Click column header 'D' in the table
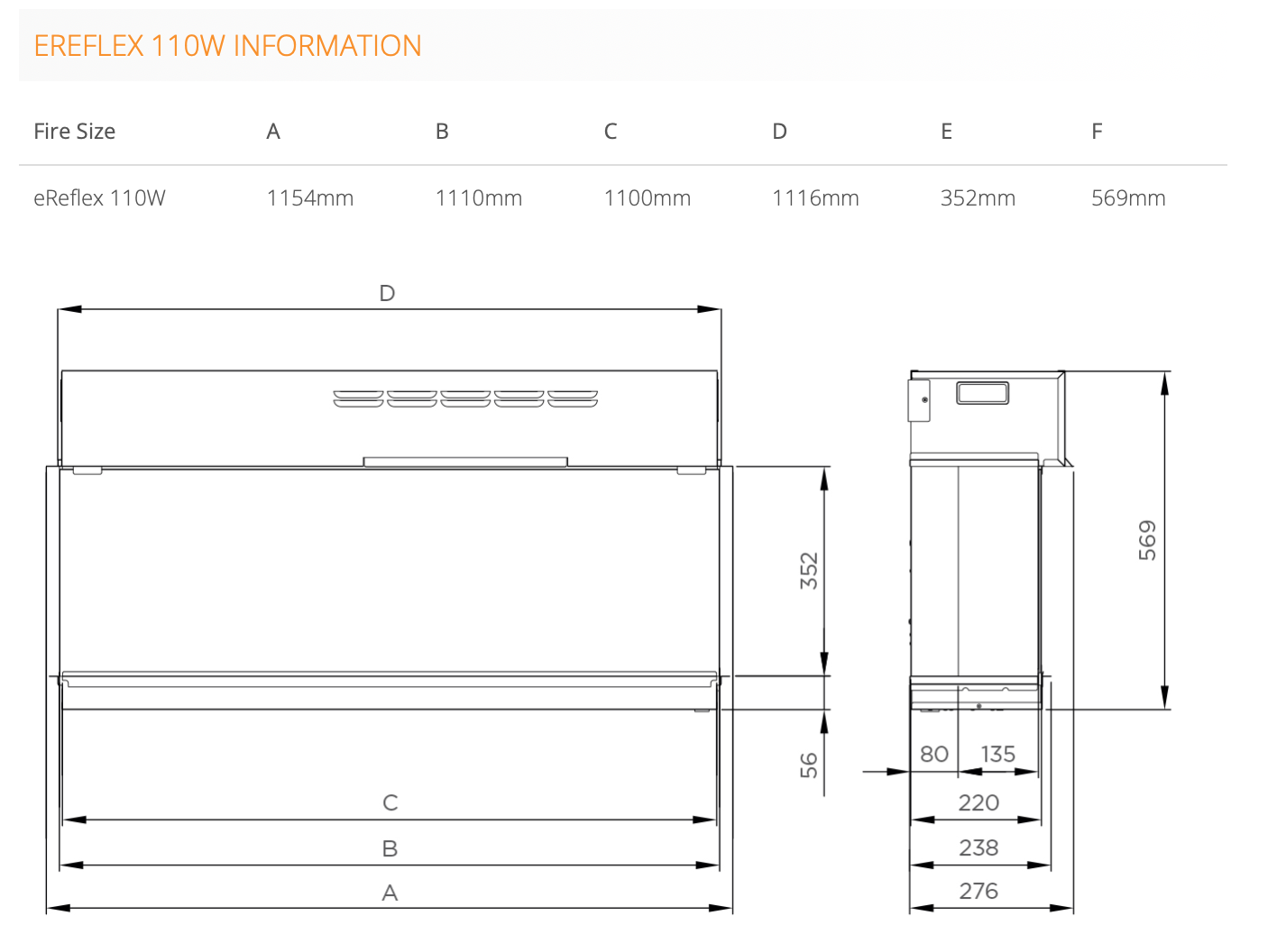The height and width of the screenshot is (952, 1277). pyautogui.click(x=779, y=132)
